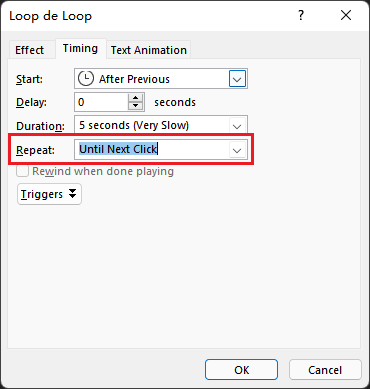Viewport: 370px width, 389px height.
Task: Click the clock icon beside After Previous
Action: point(86,79)
